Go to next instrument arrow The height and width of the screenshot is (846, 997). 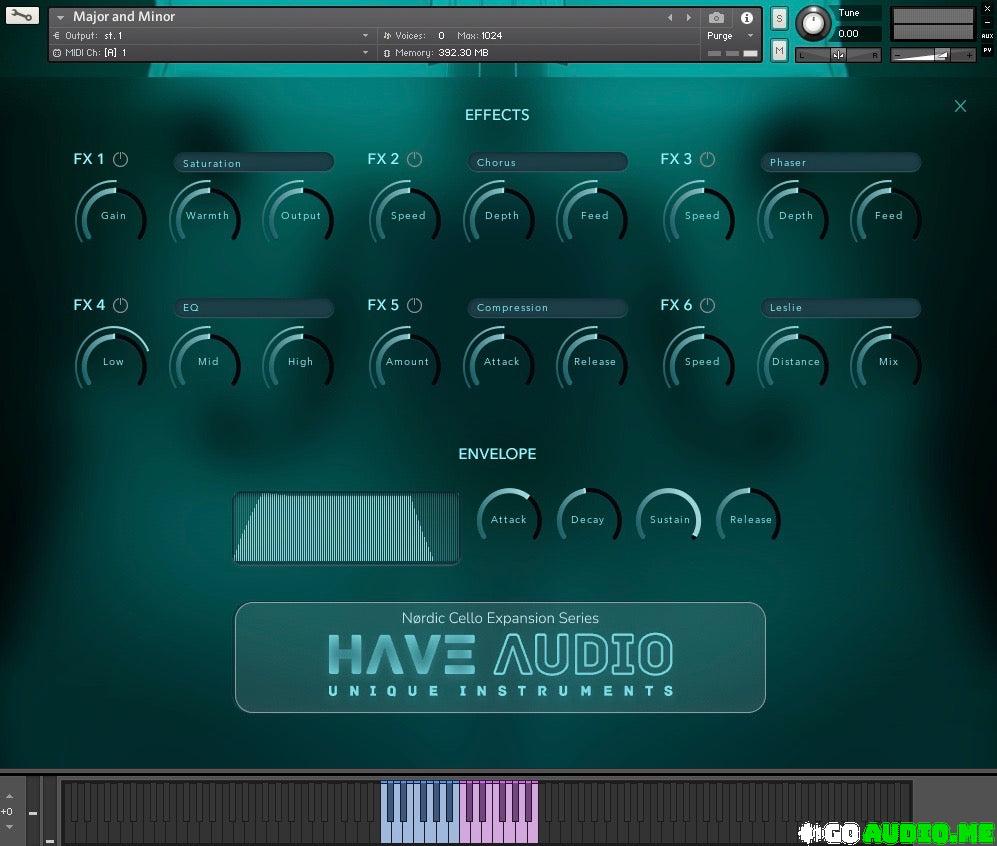pos(689,18)
